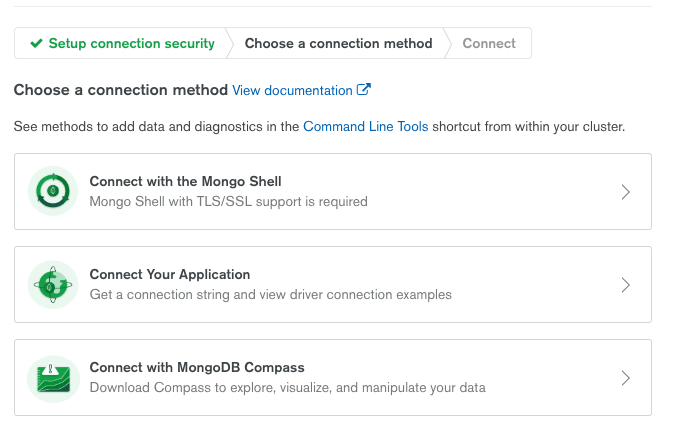
Task: Click the TLS/SSL support is required description
Action: (228, 201)
